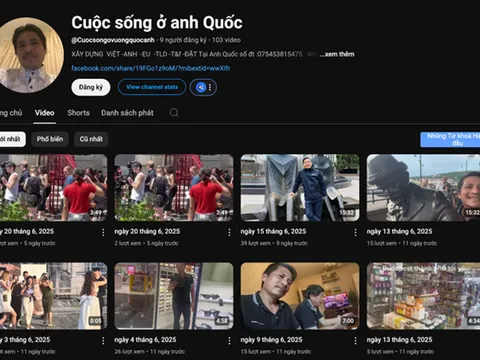Open the 13 tháng 6 selfie-with-statue thumbnail
Screen dimensions: 480x360
pyautogui.click(x=423, y=188)
